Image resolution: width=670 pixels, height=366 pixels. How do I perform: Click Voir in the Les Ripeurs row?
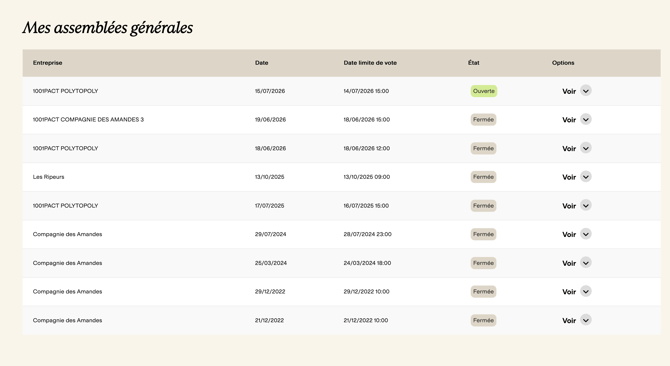pos(569,177)
